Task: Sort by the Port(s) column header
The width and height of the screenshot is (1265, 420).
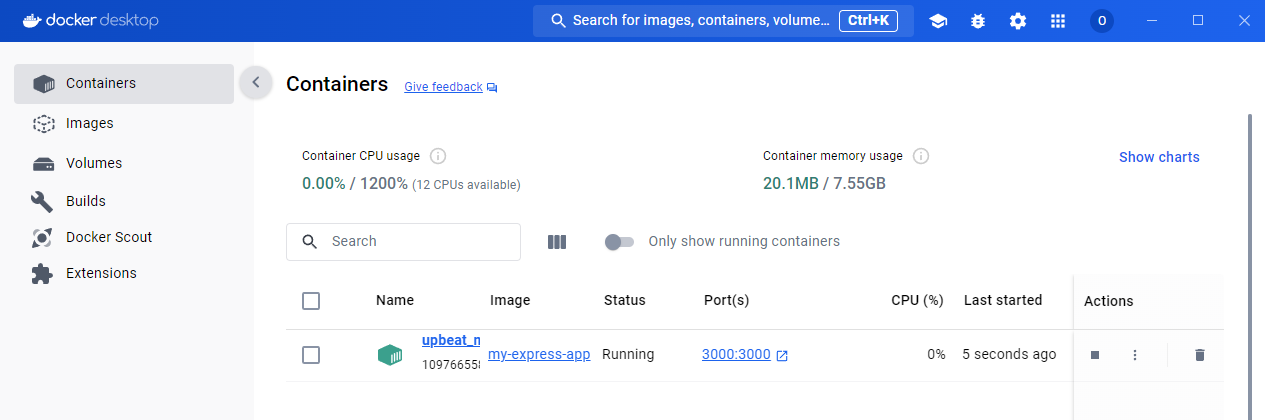Action: pos(727,300)
